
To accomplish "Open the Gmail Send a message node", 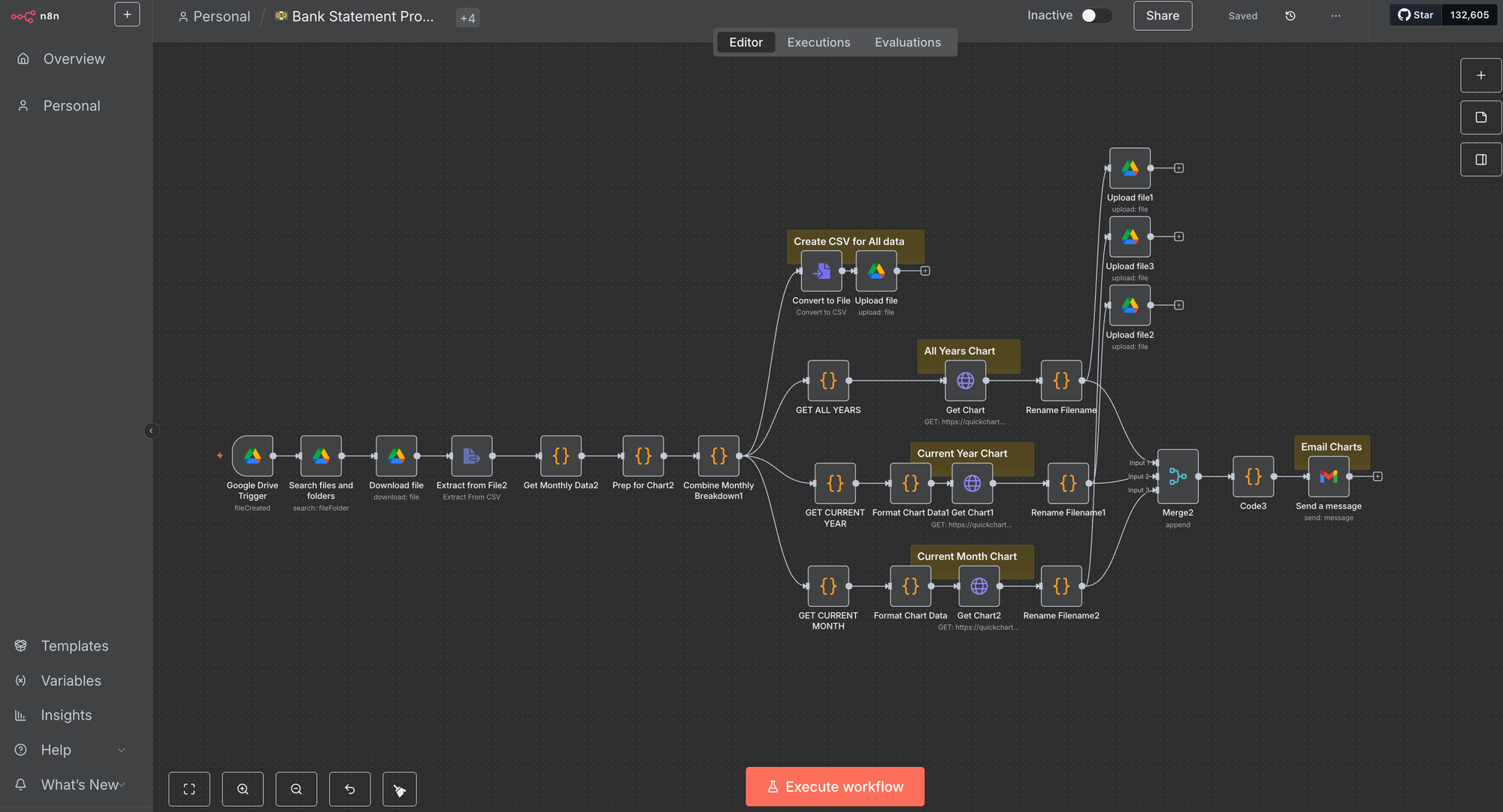I will point(1329,476).
